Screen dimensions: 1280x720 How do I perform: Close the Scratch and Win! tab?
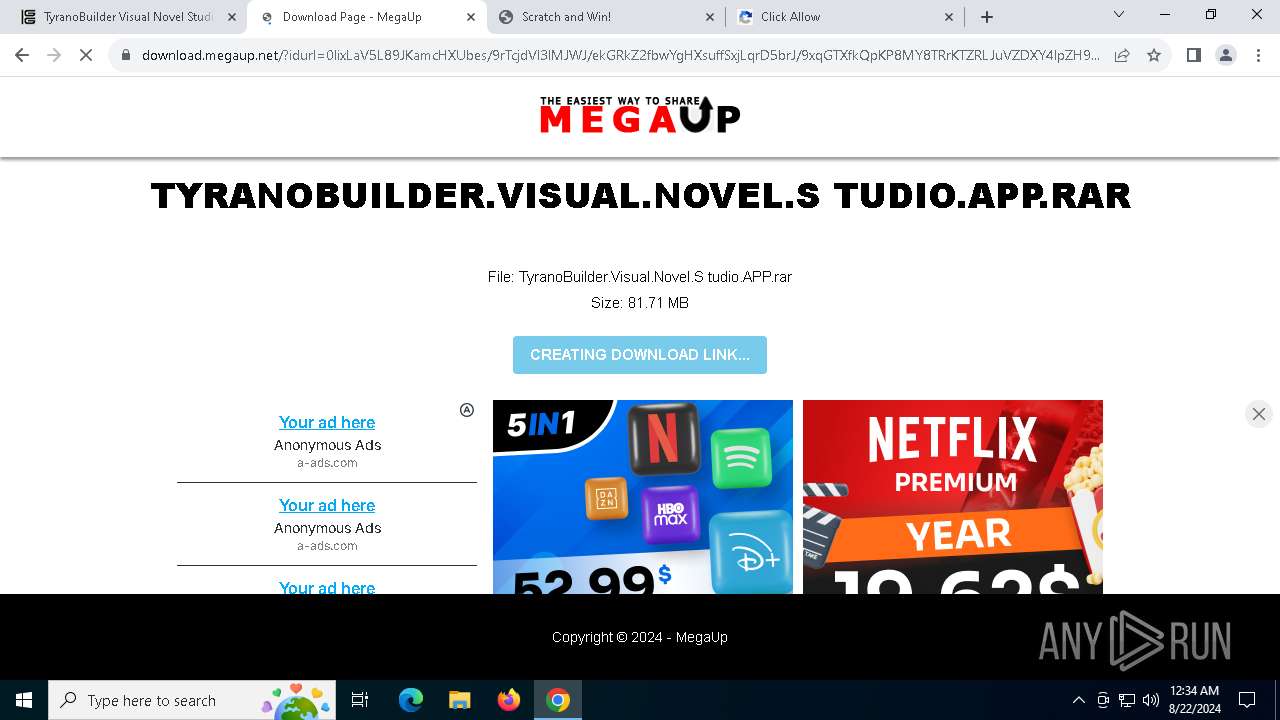[710, 17]
